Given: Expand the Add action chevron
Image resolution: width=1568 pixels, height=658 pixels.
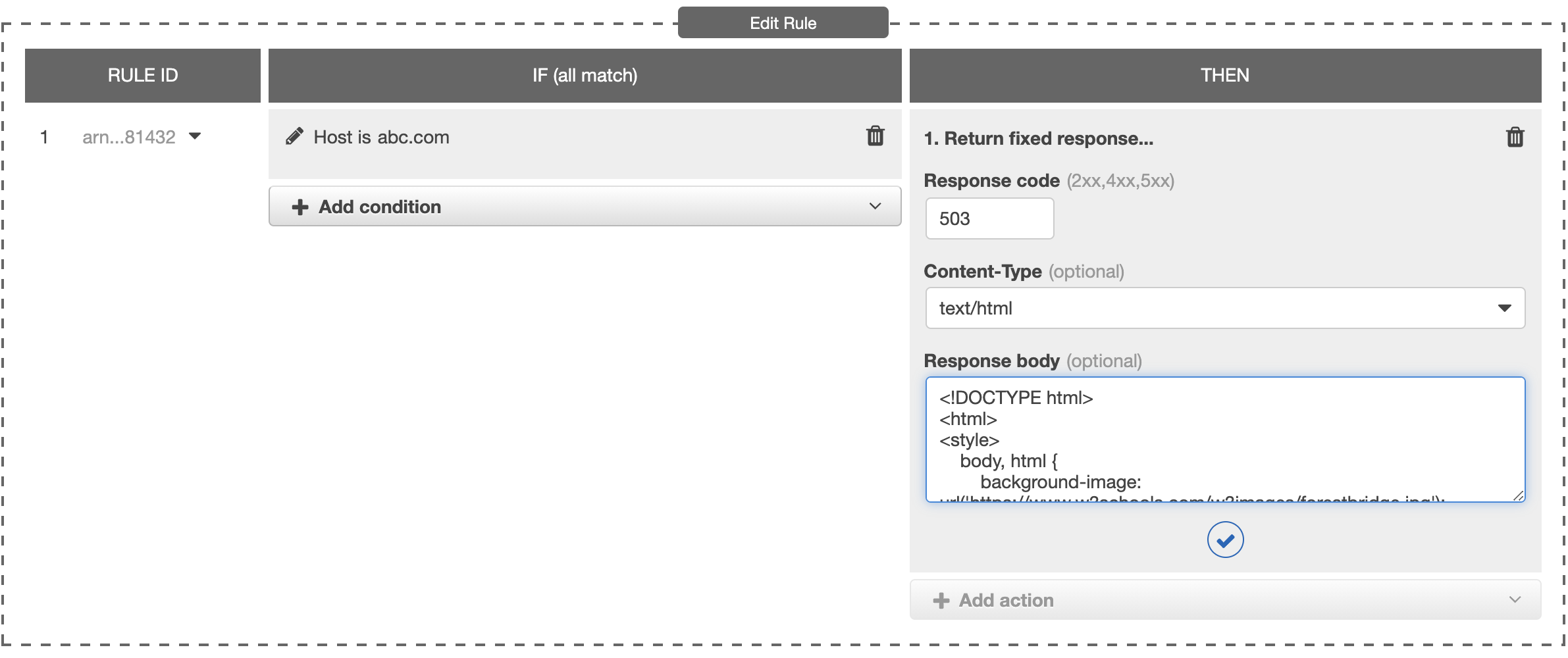Looking at the screenshot, I should coord(1515,599).
